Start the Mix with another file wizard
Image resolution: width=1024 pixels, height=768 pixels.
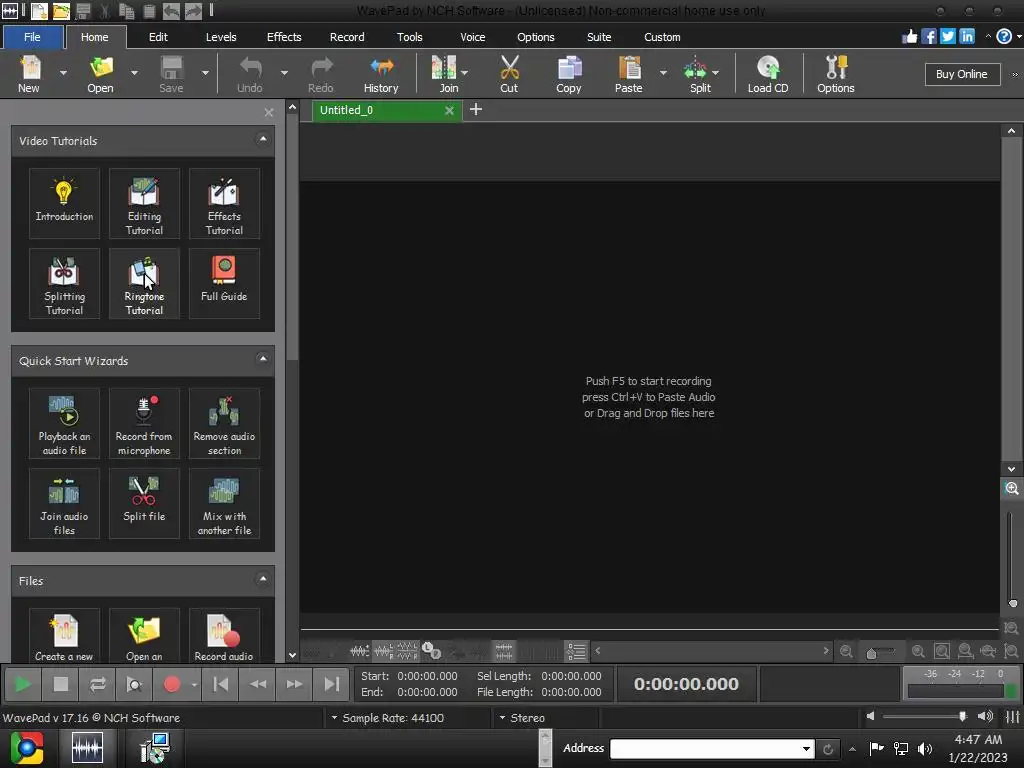(x=224, y=504)
